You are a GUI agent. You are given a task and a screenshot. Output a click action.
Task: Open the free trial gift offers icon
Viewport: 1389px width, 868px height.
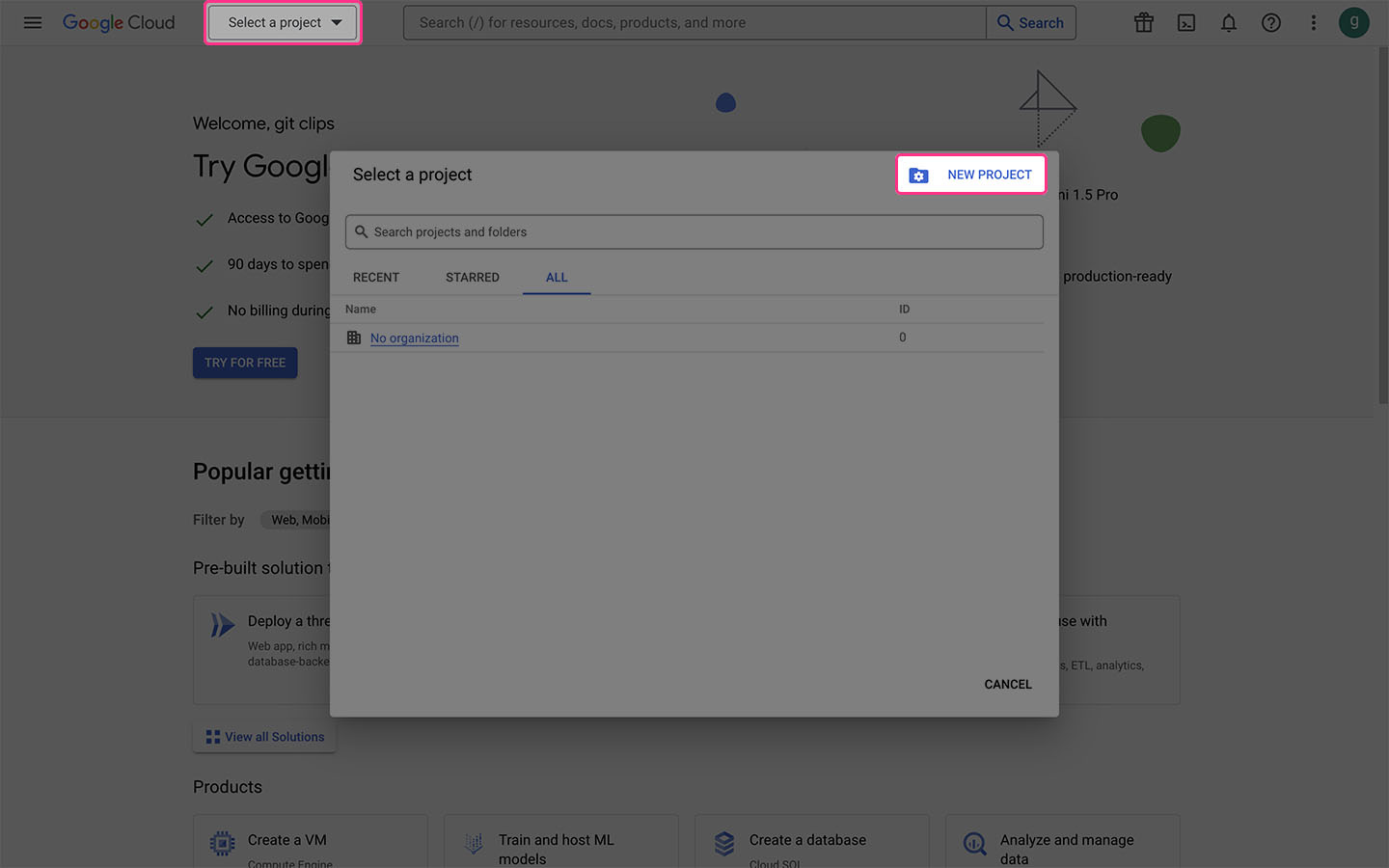tap(1143, 22)
